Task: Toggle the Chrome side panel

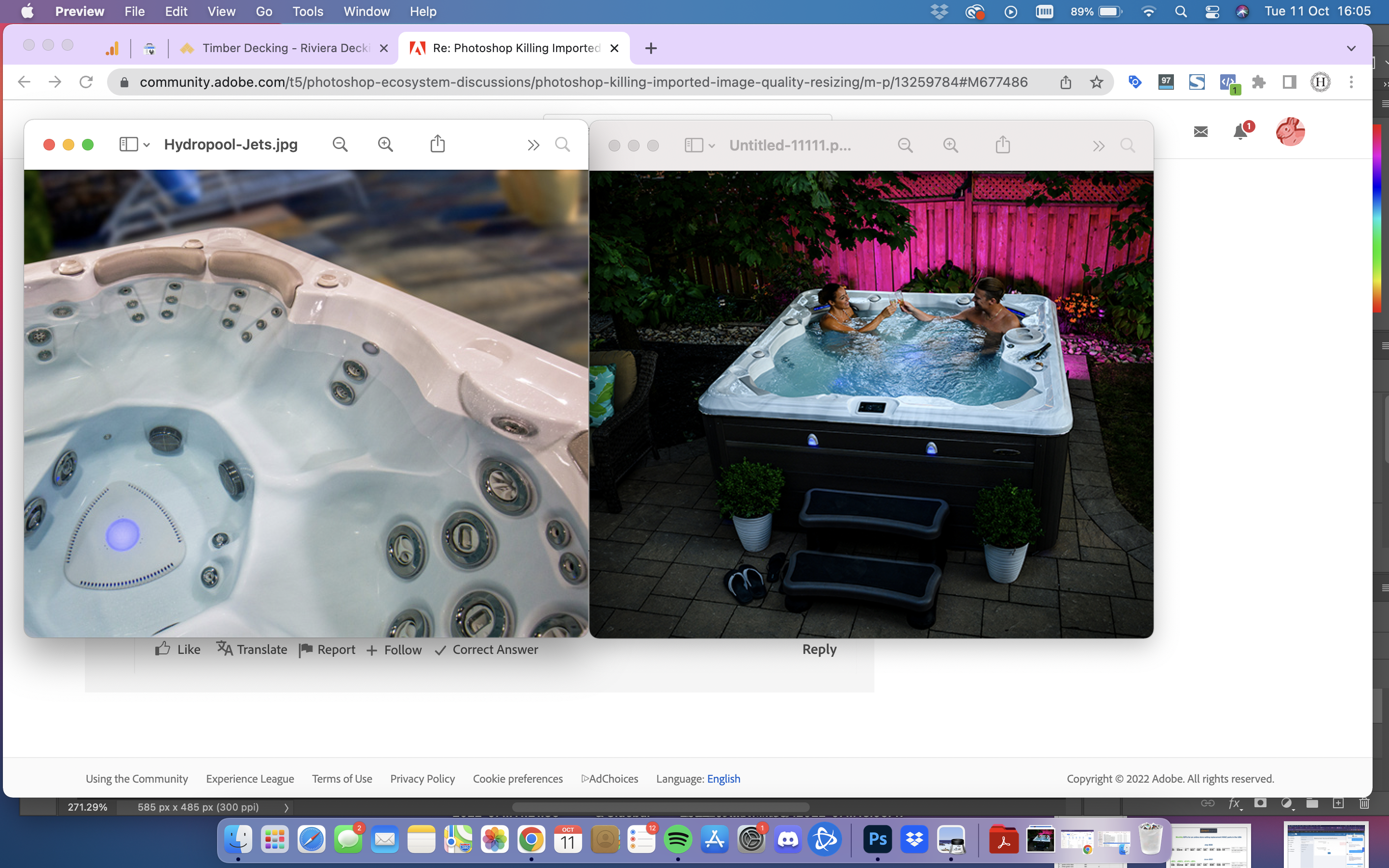Action: click(1289, 82)
